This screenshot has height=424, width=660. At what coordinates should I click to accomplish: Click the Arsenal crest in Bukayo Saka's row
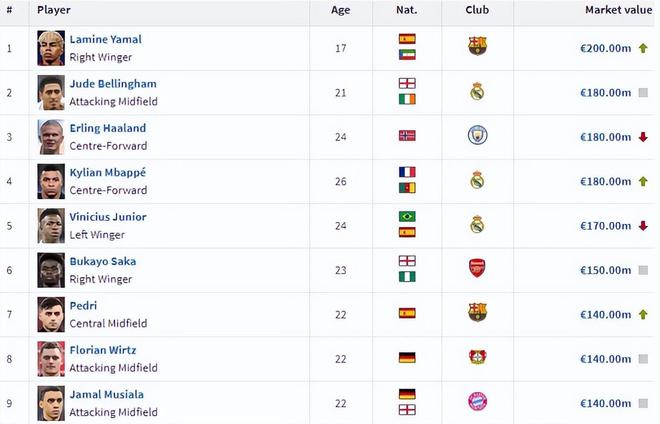(x=477, y=268)
